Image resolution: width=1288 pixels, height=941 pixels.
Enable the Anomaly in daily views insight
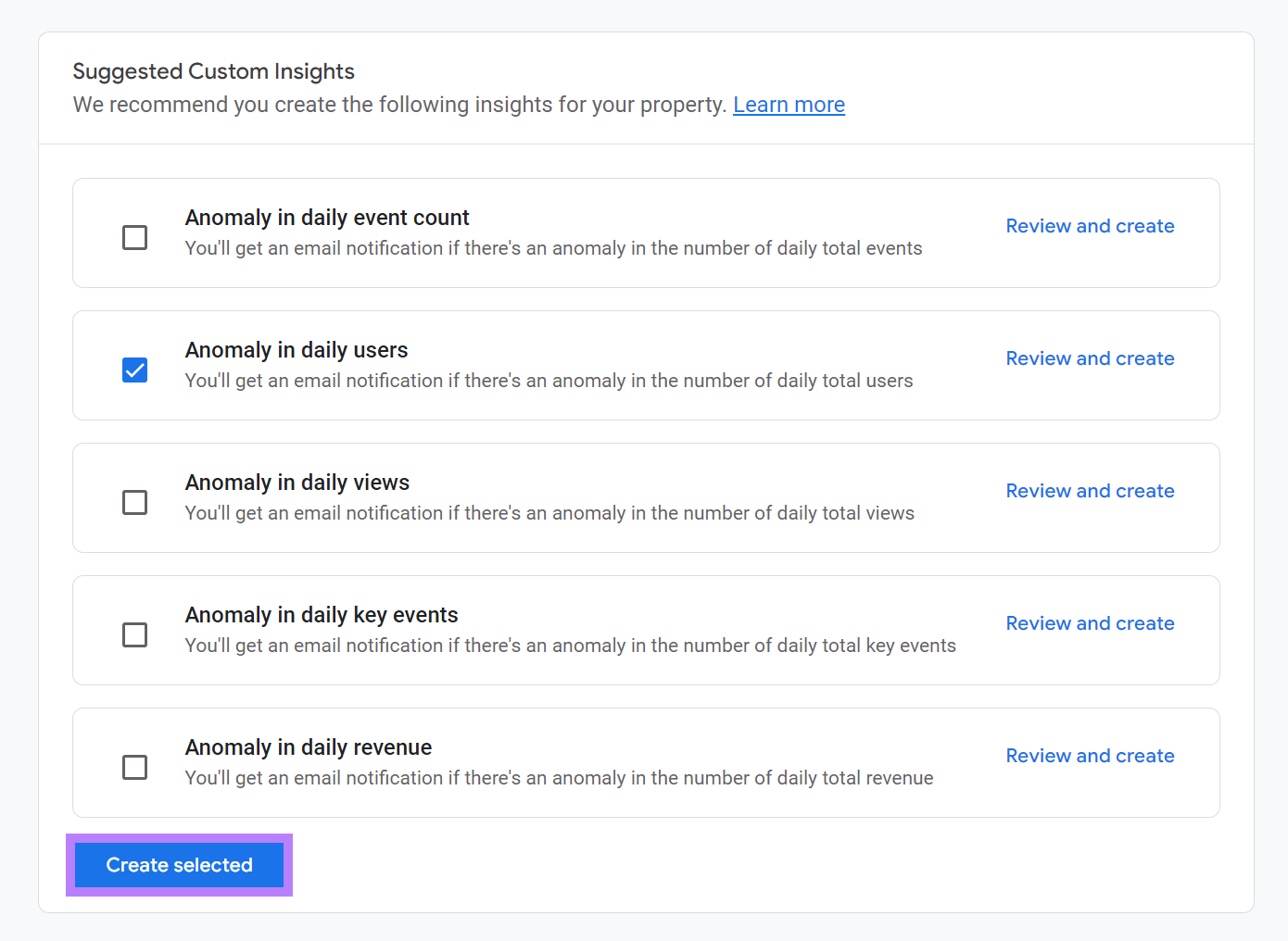click(134, 502)
